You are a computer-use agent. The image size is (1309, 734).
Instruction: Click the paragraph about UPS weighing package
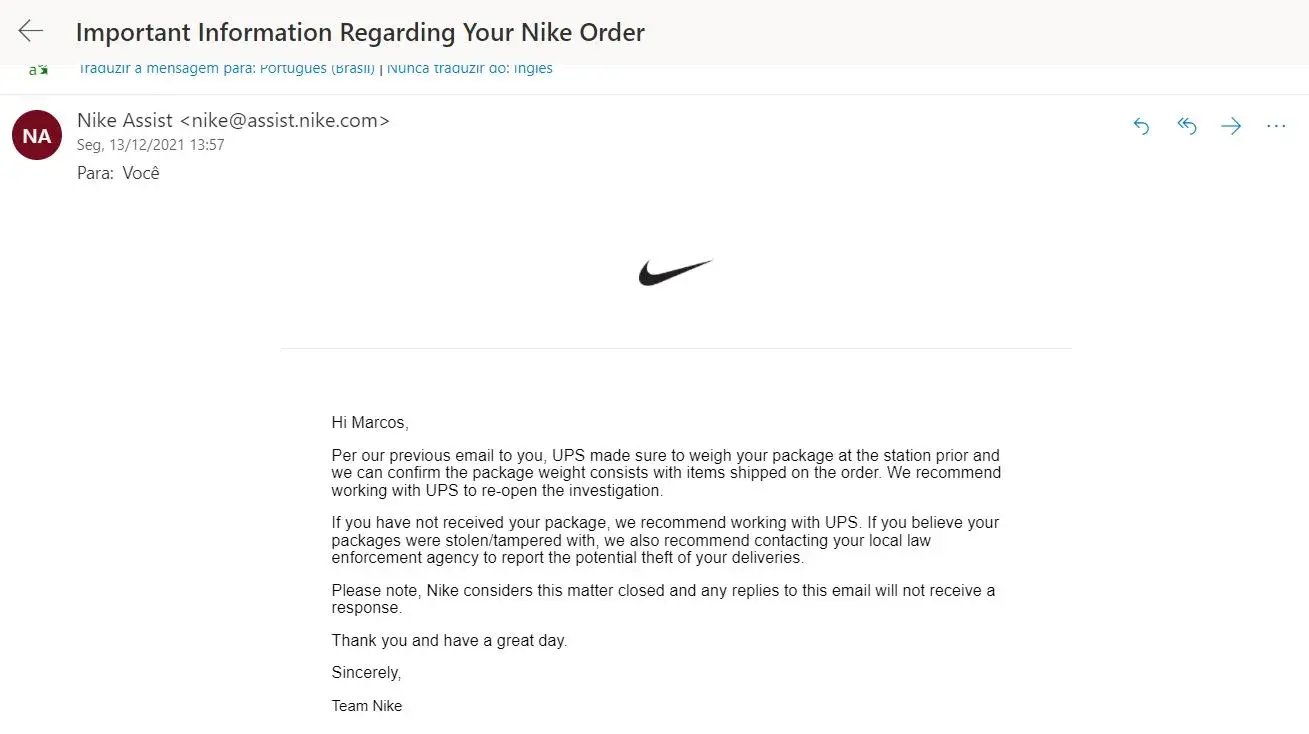point(665,473)
